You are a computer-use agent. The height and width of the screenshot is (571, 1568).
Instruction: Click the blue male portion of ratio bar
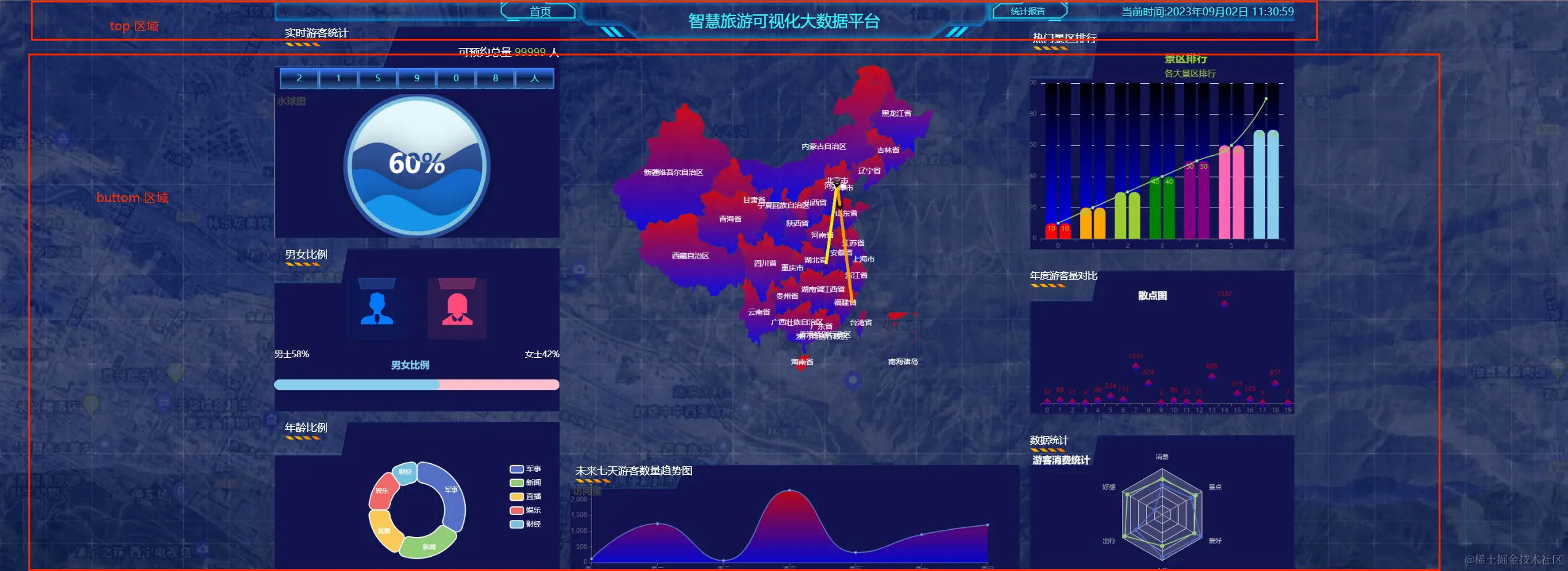coord(356,385)
